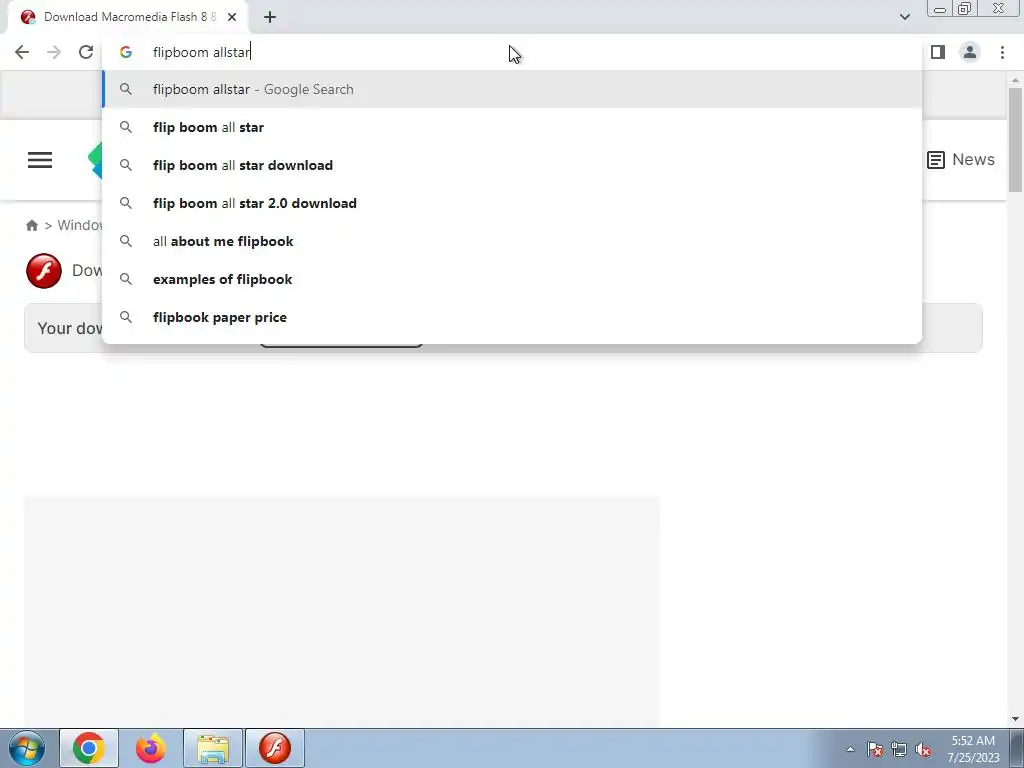Open the Windows Start button

coord(27,748)
